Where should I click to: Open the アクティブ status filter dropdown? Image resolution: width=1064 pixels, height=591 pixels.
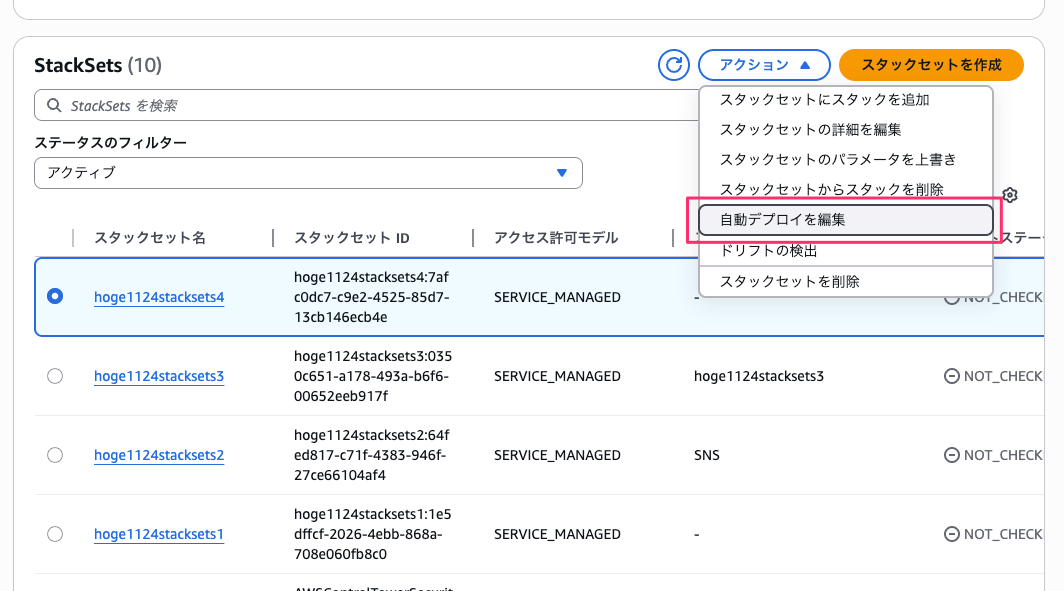(308, 172)
